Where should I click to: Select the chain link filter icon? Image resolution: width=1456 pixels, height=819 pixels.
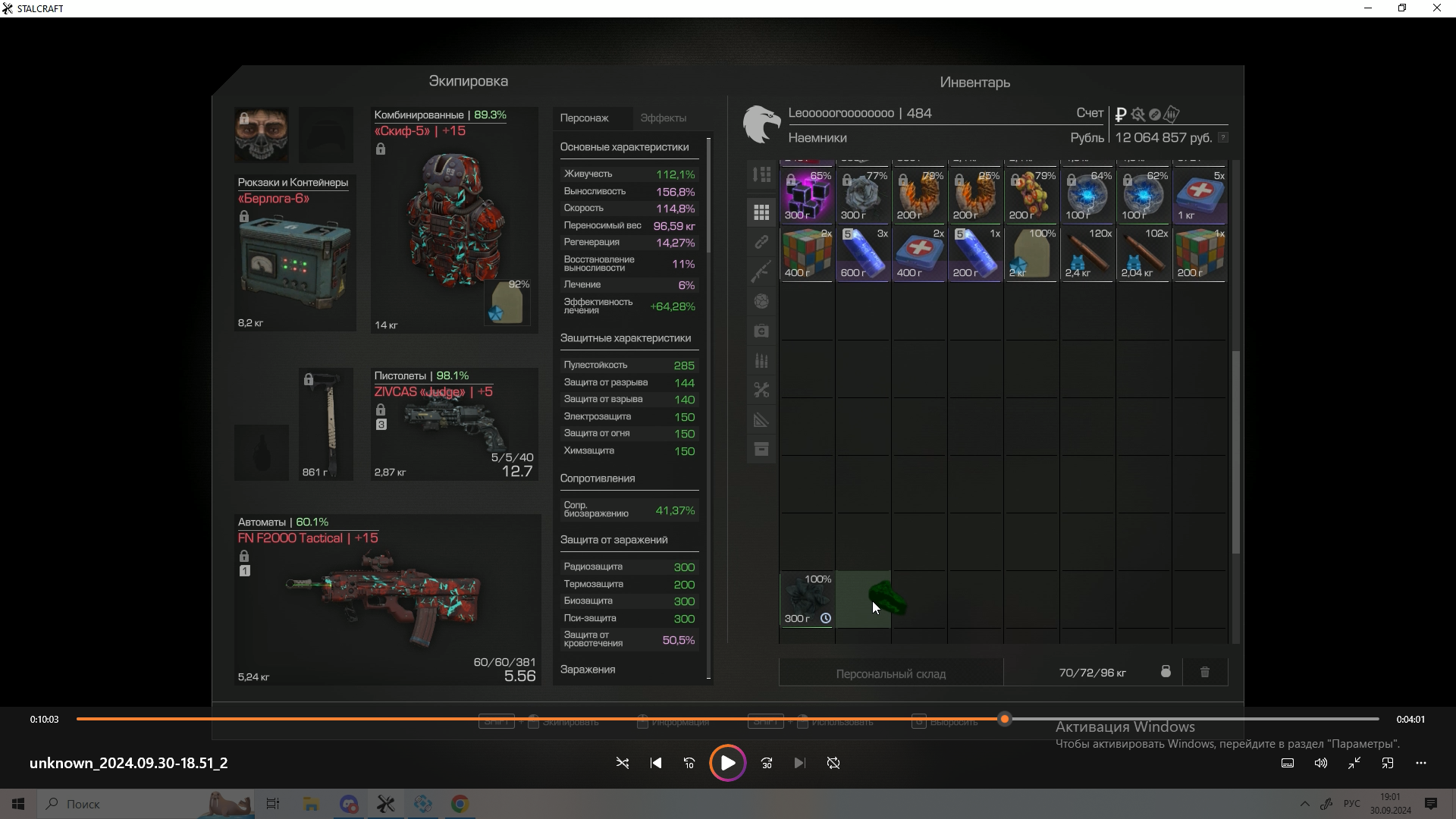(761, 242)
